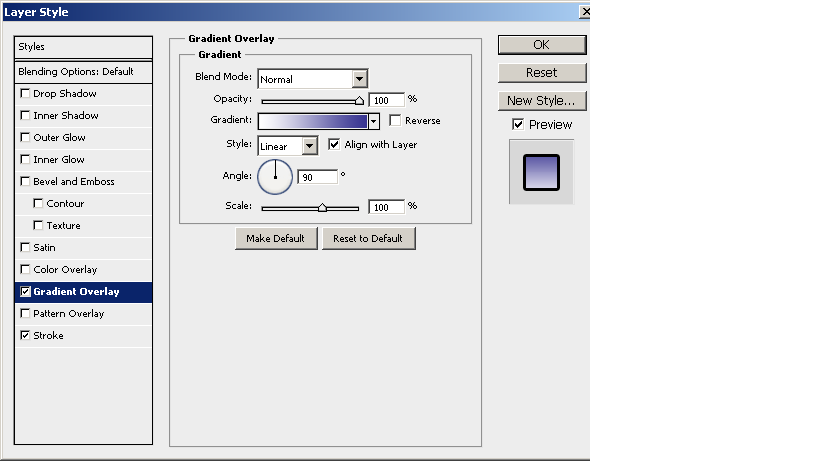The height and width of the screenshot is (461, 816).
Task: Toggle the Reverse gradient checkbox
Action: point(396,121)
